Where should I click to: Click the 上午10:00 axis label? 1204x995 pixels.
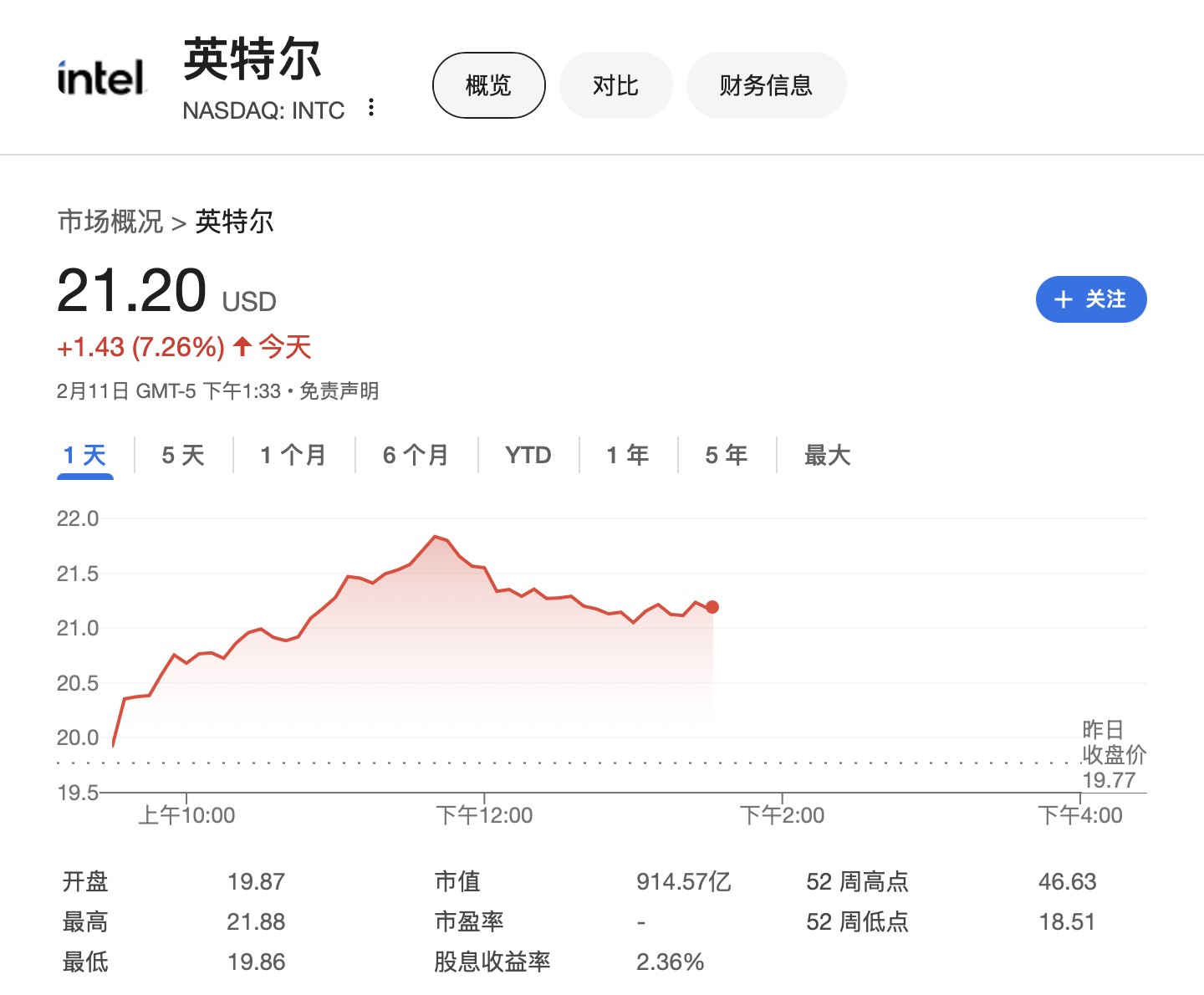pyautogui.click(x=186, y=815)
